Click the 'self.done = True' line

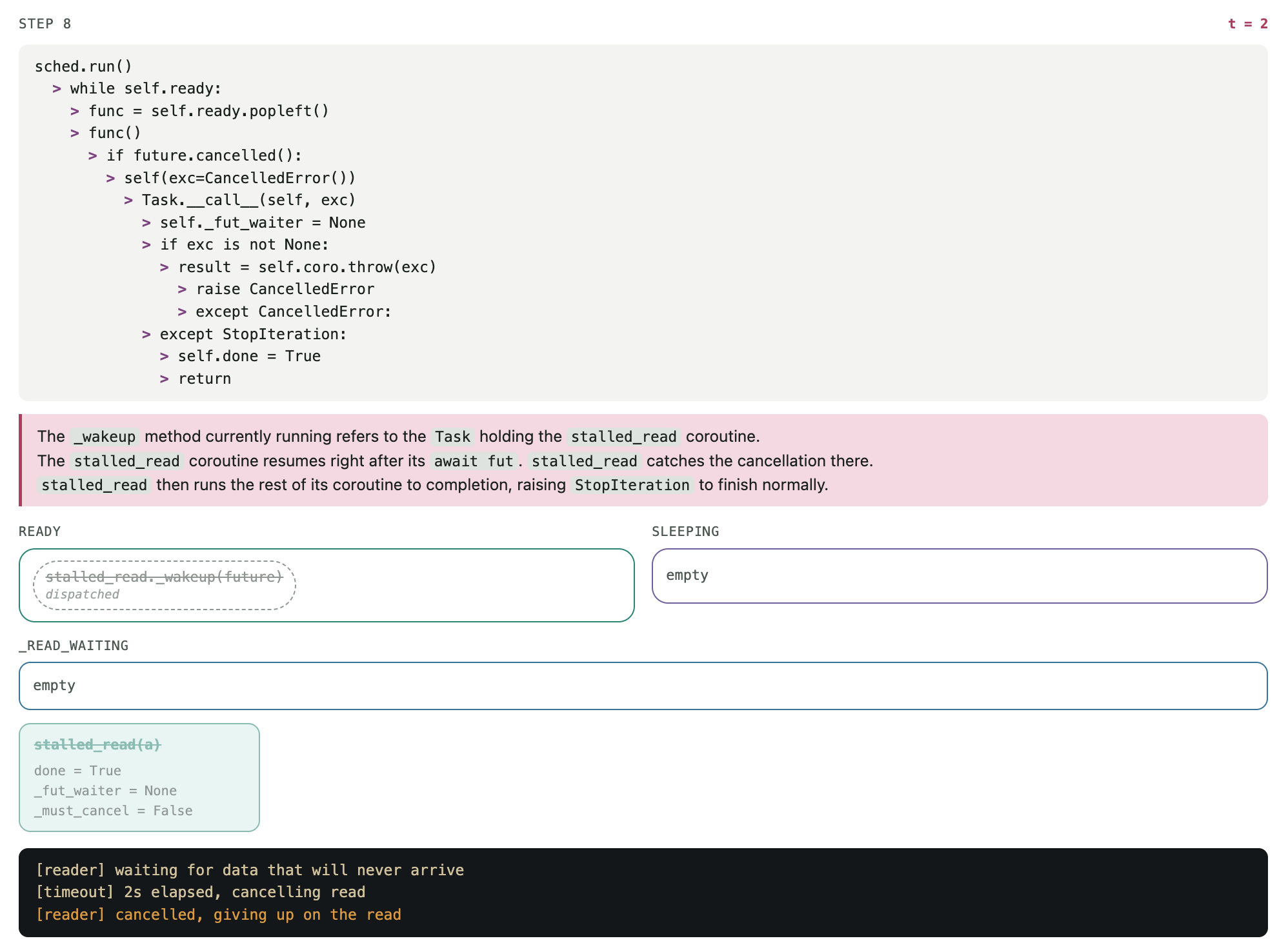[x=249, y=356]
